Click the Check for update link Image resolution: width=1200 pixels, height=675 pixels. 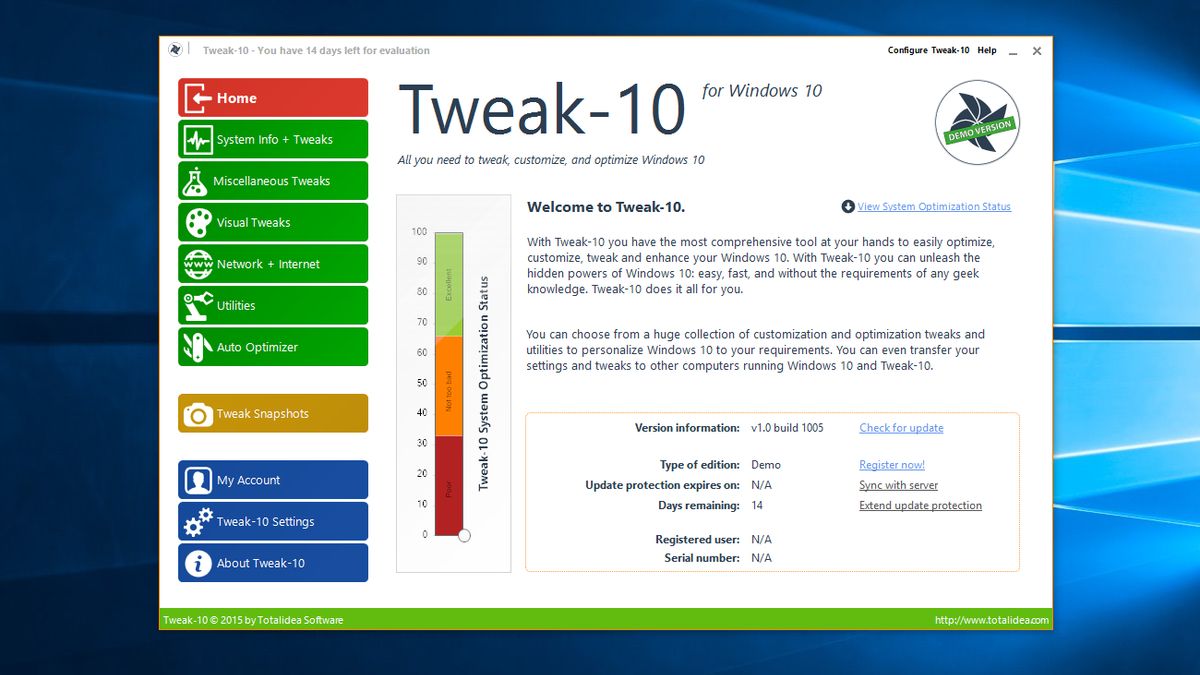(901, 428)
